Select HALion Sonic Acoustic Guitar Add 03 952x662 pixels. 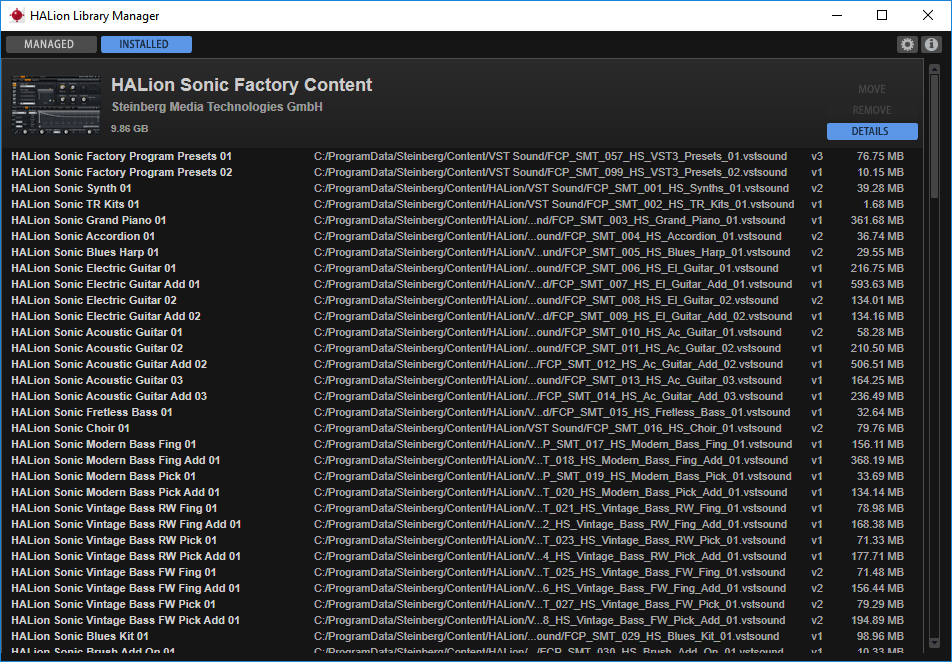click(109, 396)
